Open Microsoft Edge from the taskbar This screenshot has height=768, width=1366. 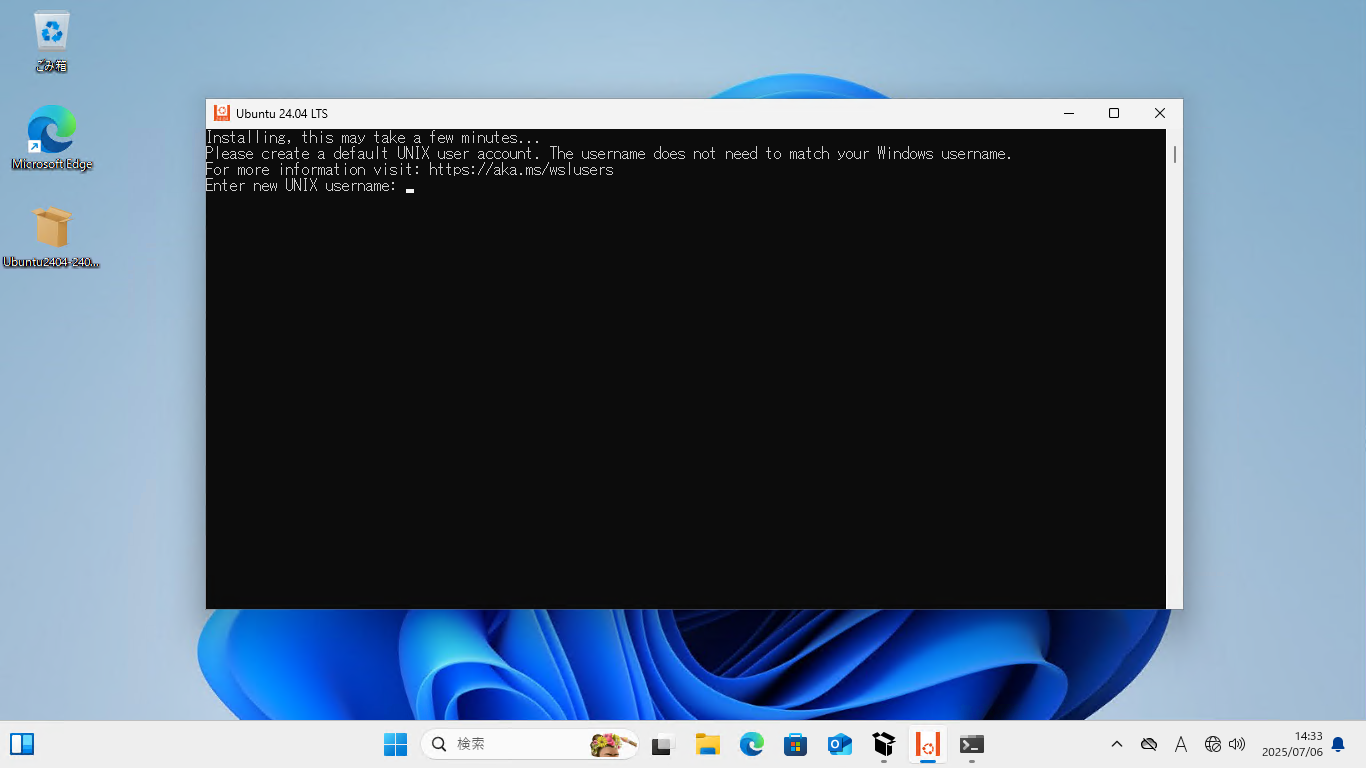point(752,744)
